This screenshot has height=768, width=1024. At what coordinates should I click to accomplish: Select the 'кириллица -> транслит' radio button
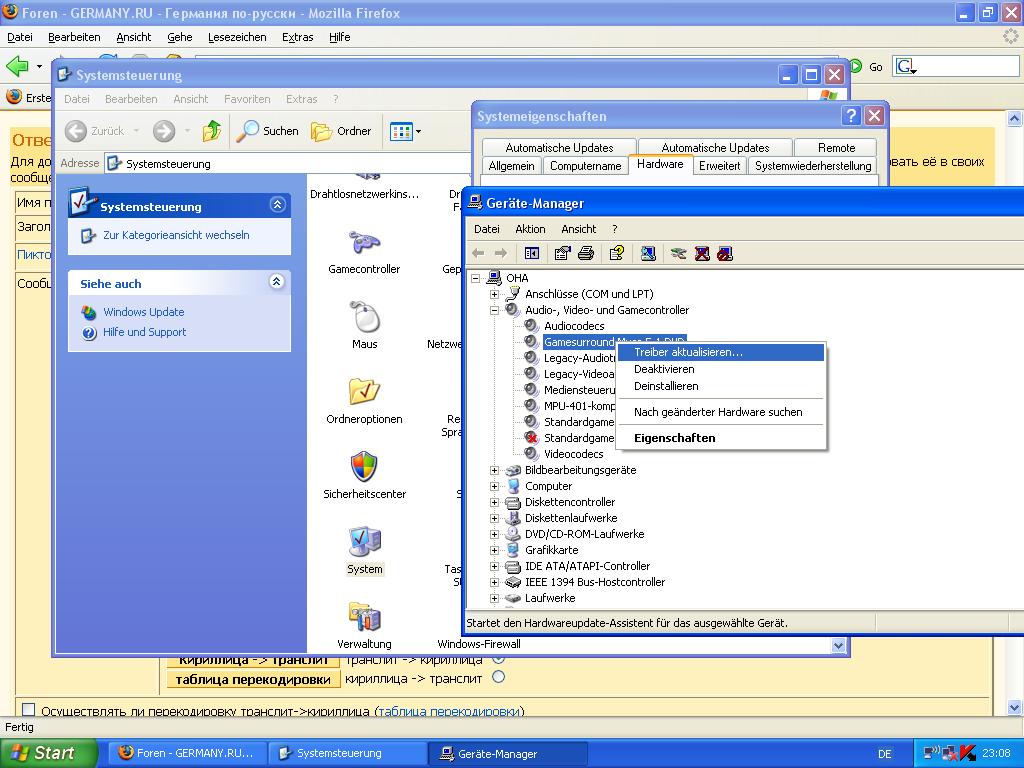pos(498,677)
